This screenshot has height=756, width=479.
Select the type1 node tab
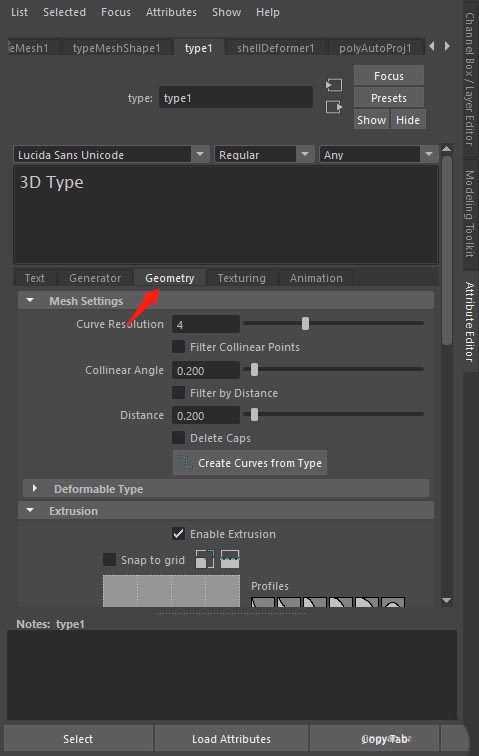click(198, 48)
